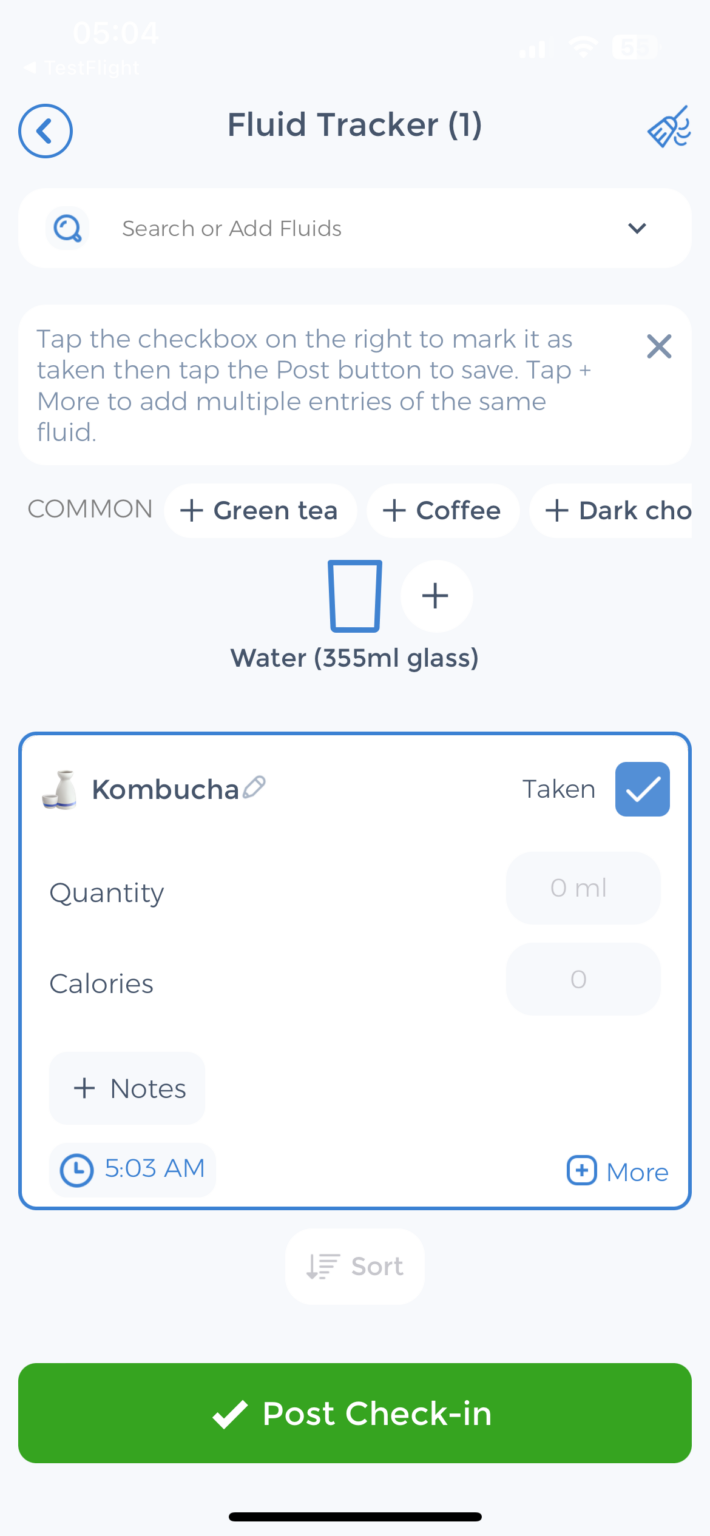The image size is (710, 1536).
Task: Open the 5:03 AM time picker
Action: click(x=133, y=1169)
